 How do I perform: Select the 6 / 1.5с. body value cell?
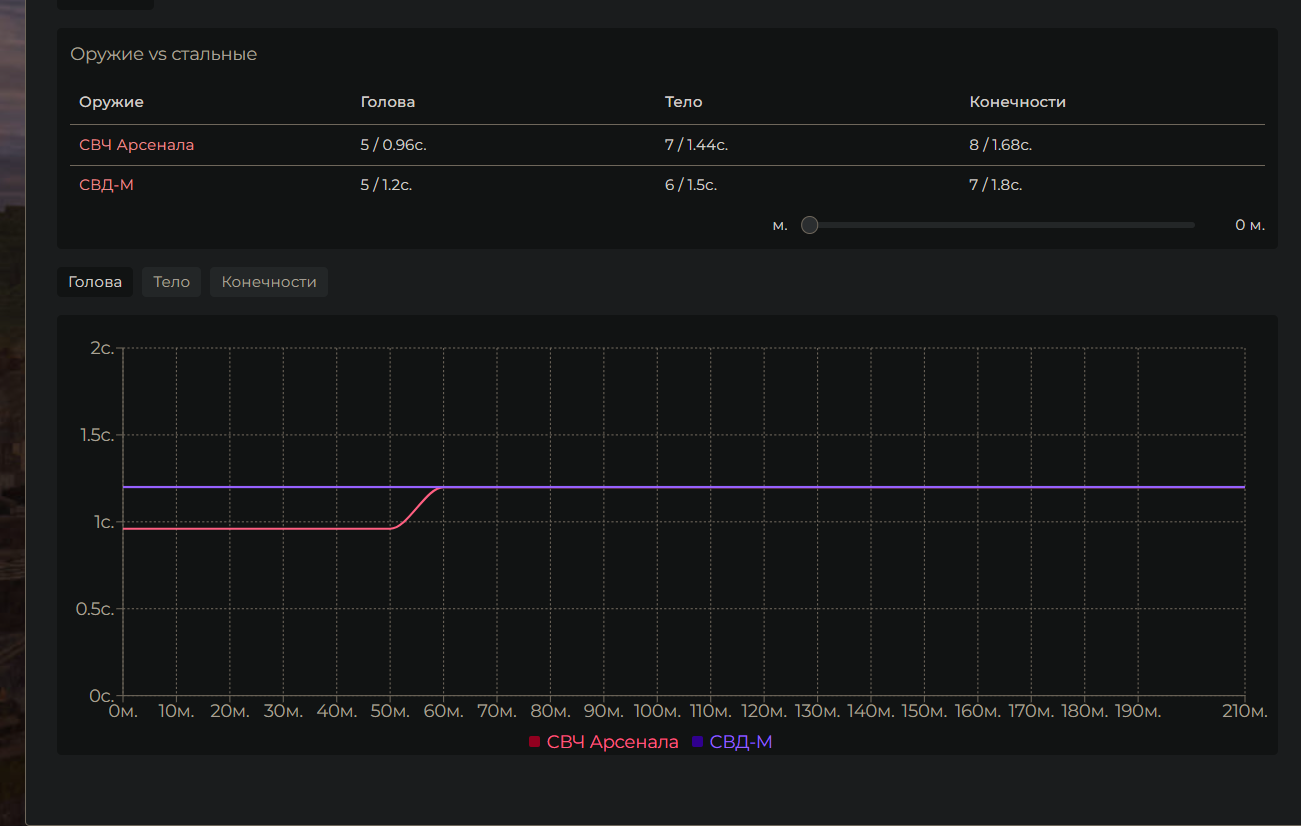coord(691,185)
